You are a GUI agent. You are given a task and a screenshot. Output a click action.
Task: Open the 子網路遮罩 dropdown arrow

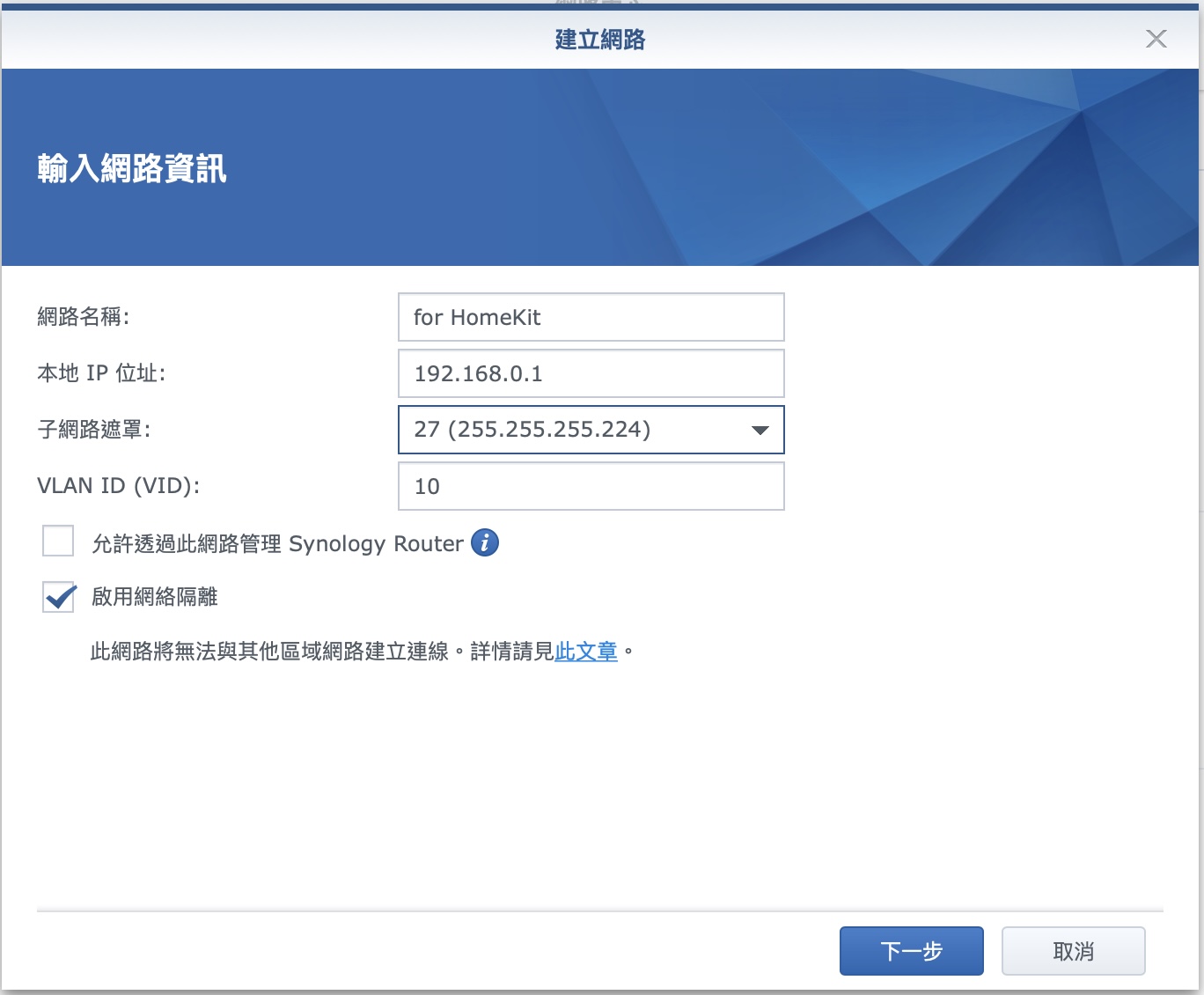760,430
